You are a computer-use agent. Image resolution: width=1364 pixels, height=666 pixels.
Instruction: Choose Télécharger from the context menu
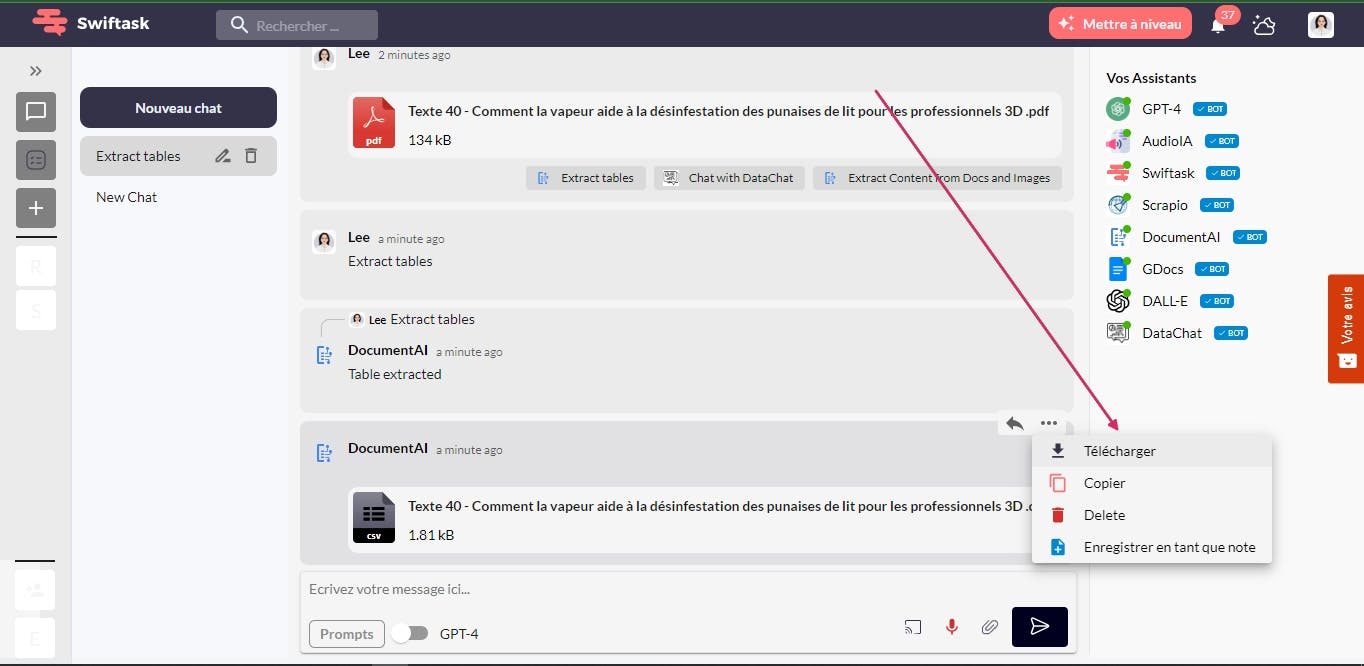(1152, 451)
